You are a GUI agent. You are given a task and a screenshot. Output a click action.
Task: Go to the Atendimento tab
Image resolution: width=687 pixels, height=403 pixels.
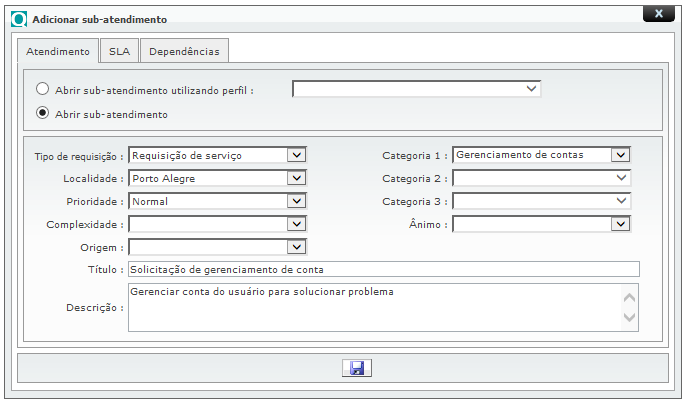57,50
